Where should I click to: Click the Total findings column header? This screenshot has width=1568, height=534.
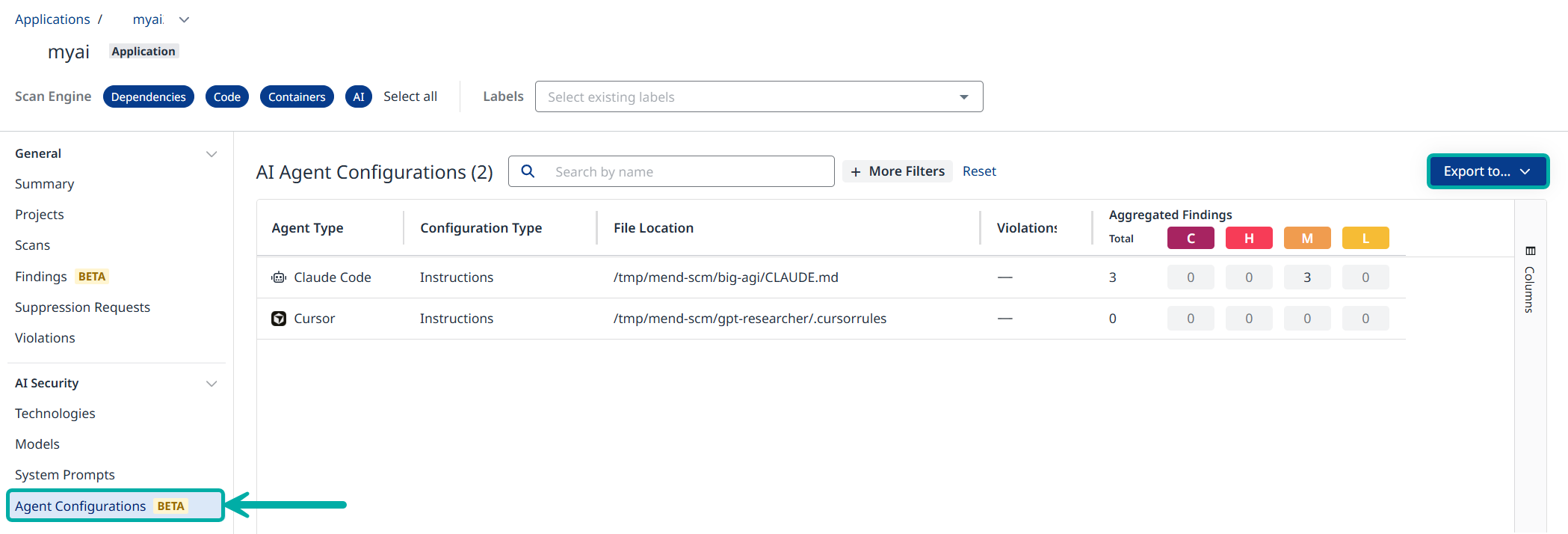[1121, 239]
